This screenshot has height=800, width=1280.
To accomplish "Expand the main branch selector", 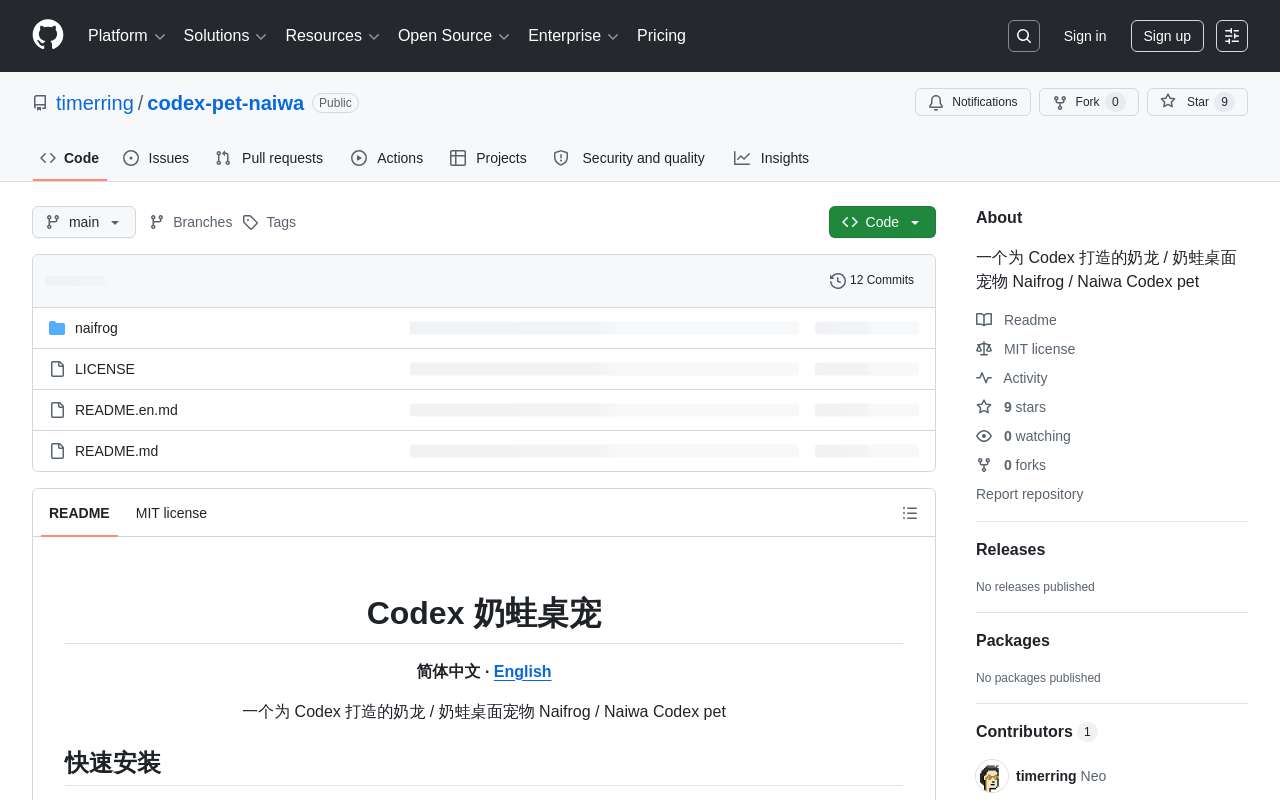I will 84,222.
